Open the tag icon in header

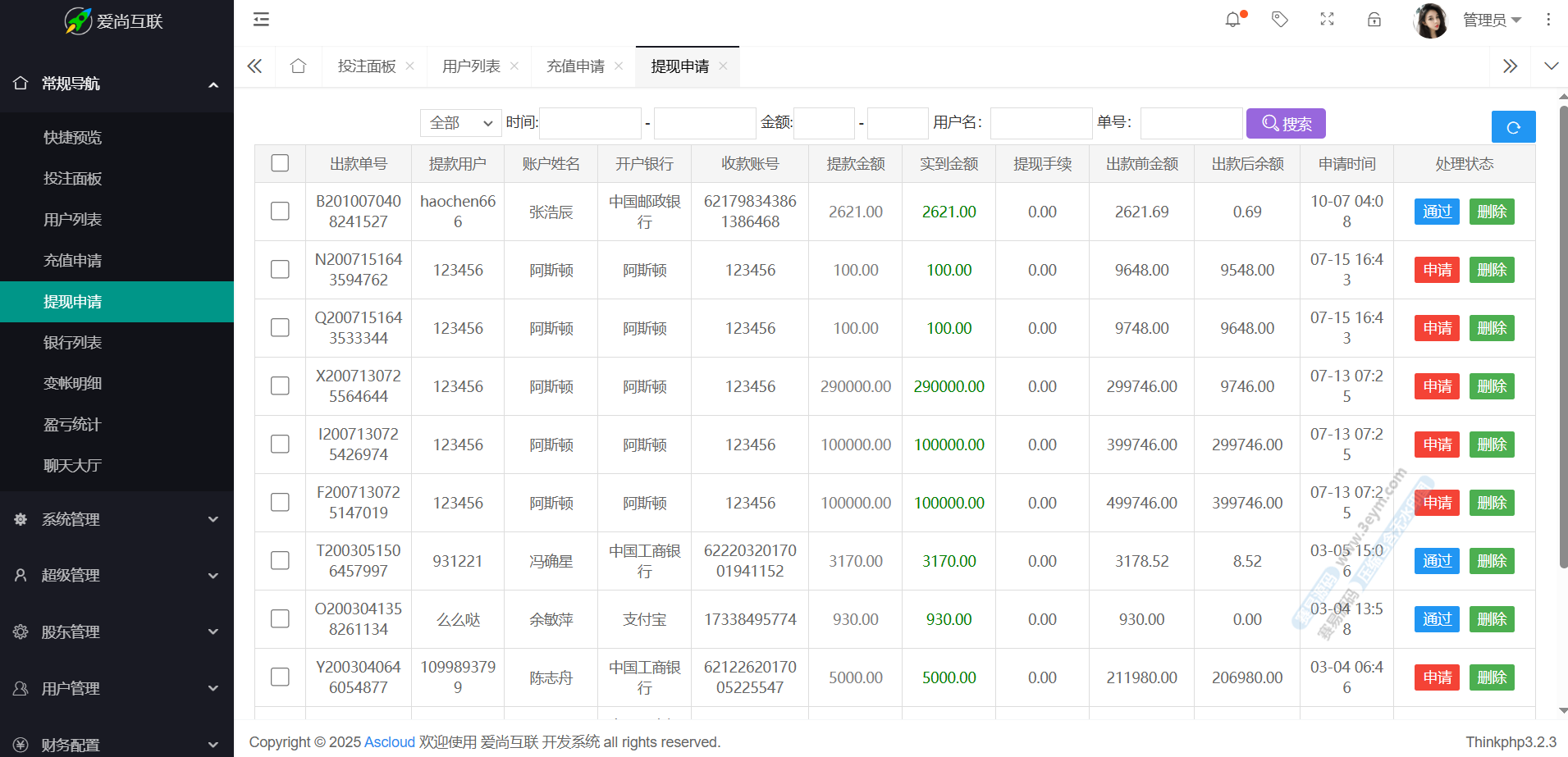(x=1279, y=20)
